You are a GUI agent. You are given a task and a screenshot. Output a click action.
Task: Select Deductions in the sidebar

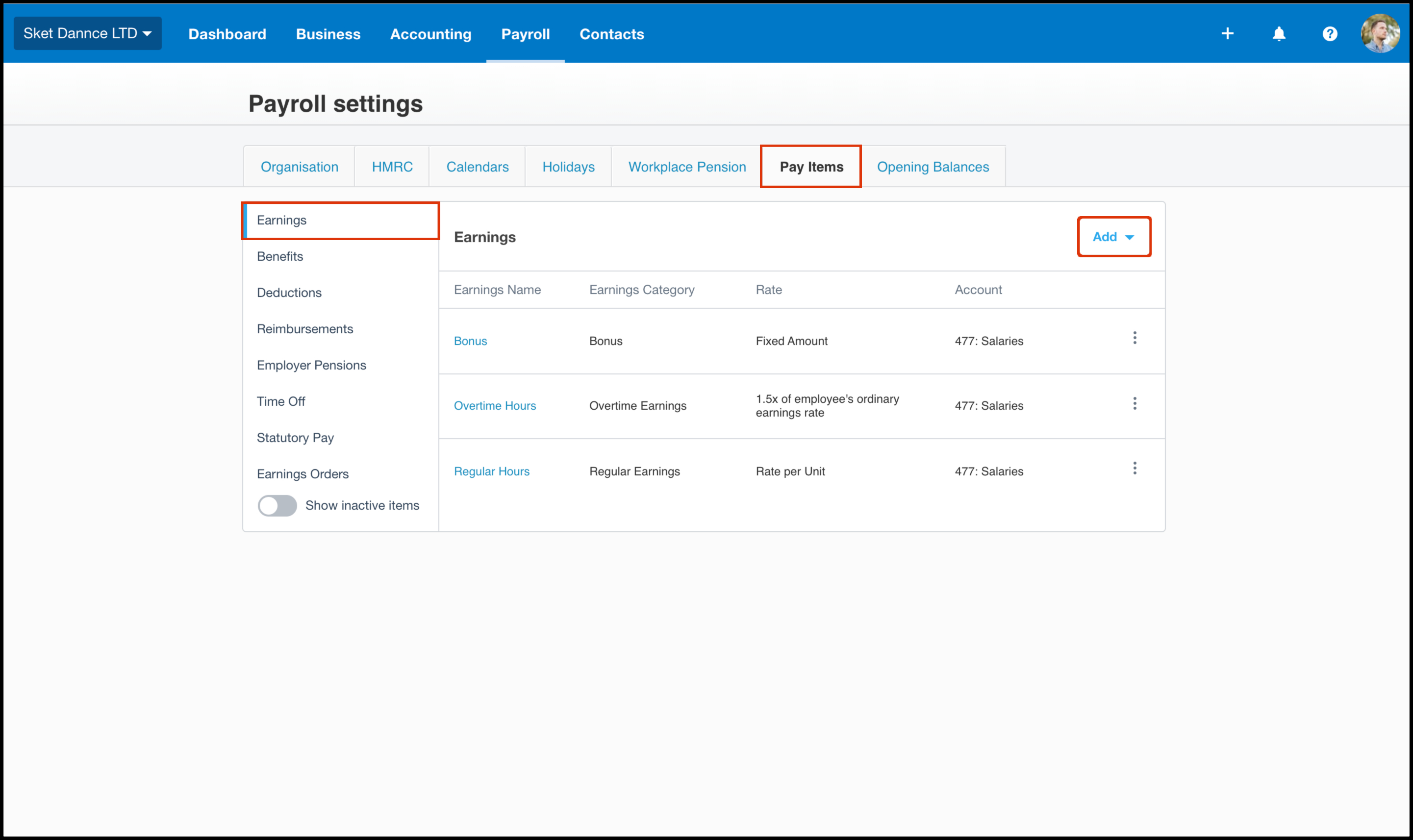click(x=341, y=293)
